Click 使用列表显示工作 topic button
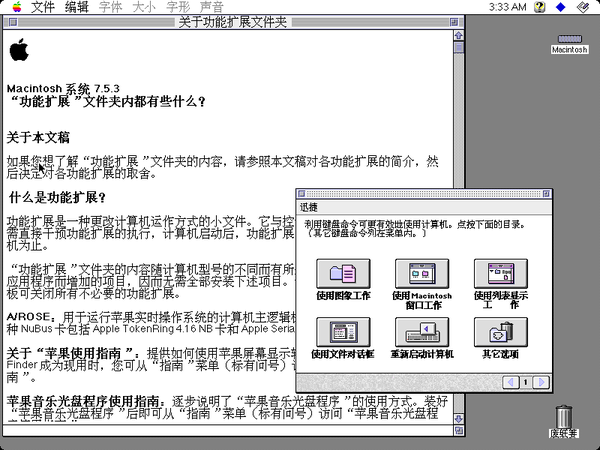Viewport: 600px width, 450px height. pyautogui.click(x=501, y=274)
